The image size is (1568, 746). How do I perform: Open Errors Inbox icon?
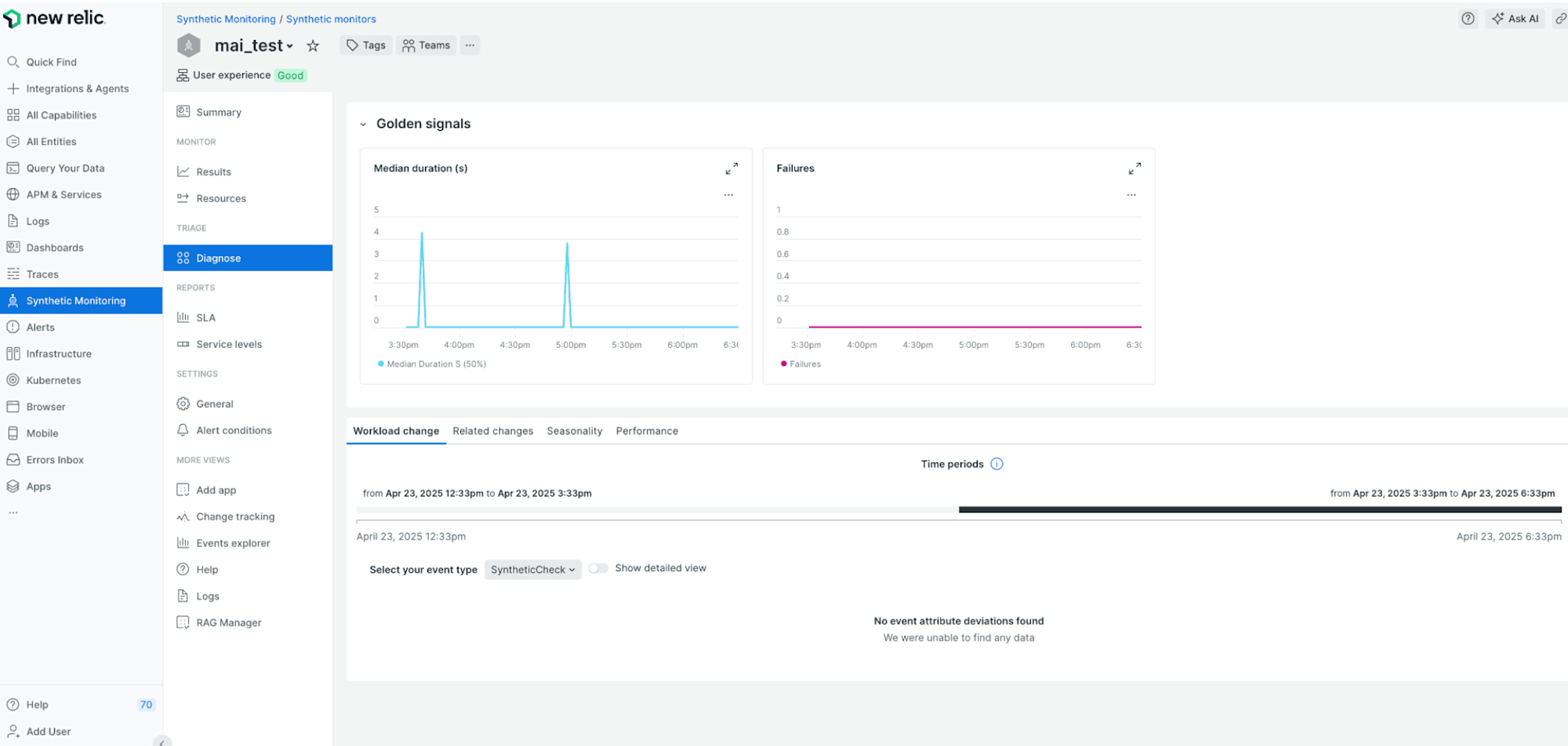point(13,460)
